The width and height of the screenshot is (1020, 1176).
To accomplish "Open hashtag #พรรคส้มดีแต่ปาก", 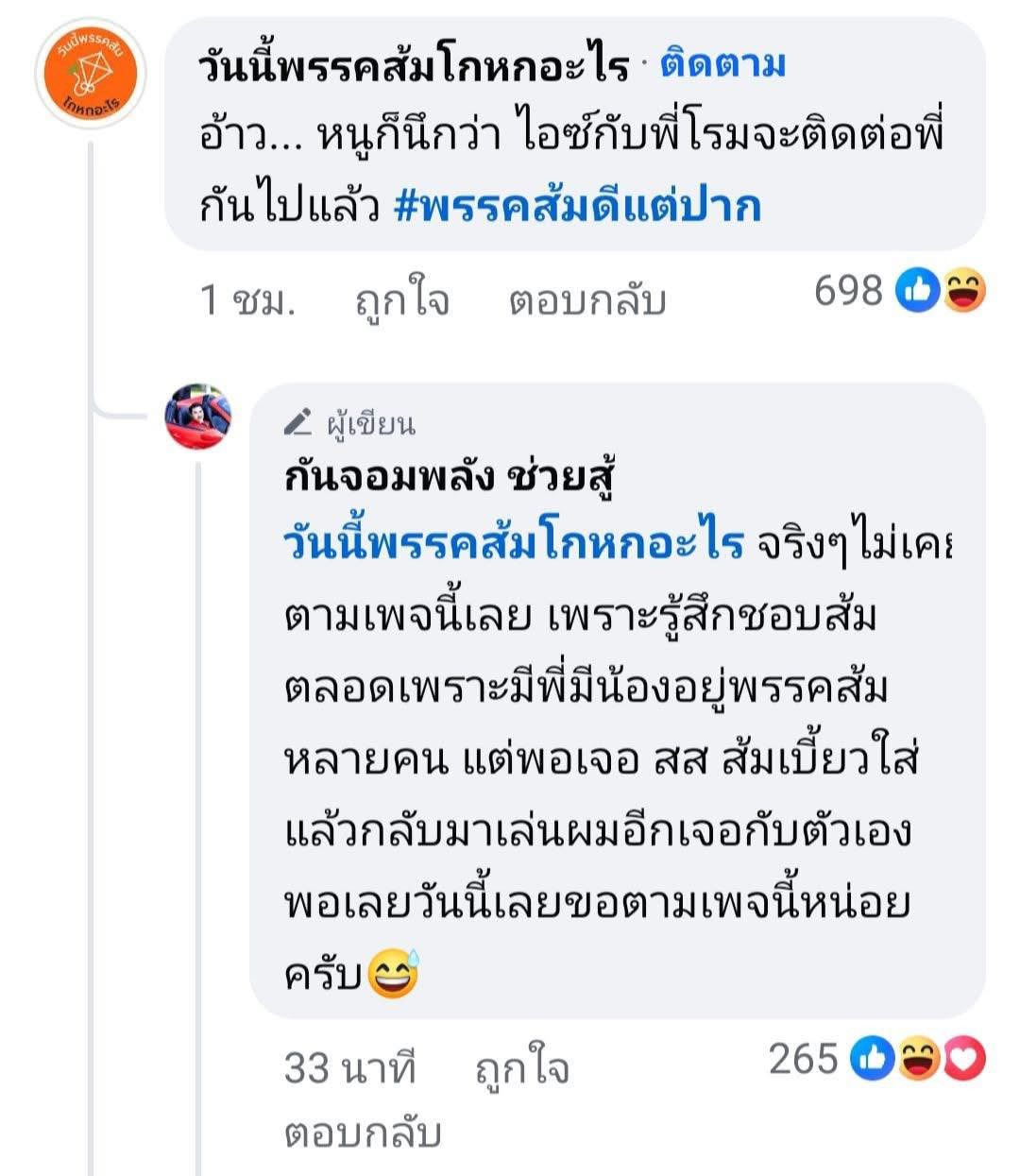I will pos(577,207).
